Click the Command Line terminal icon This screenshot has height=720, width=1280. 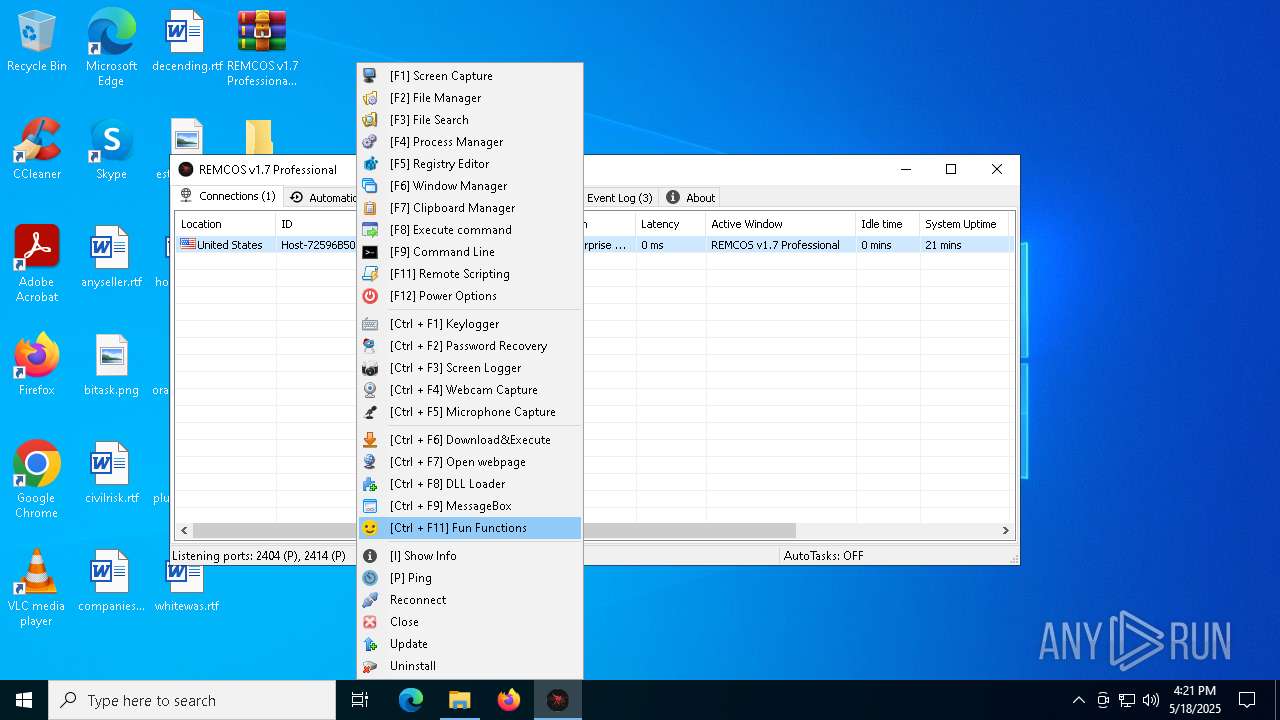[x=370, y=252]
